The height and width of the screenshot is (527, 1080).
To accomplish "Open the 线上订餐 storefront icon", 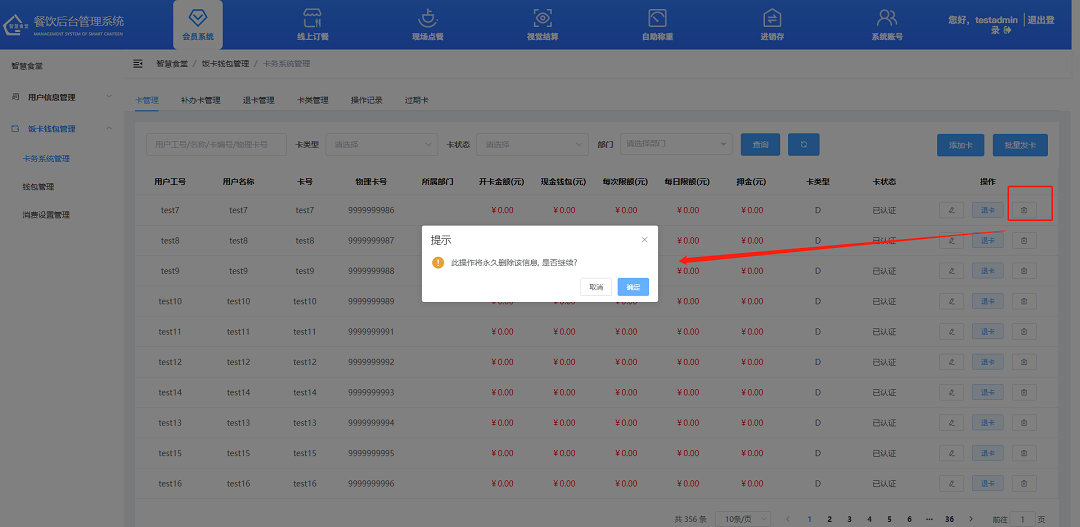I will (312, 18).
